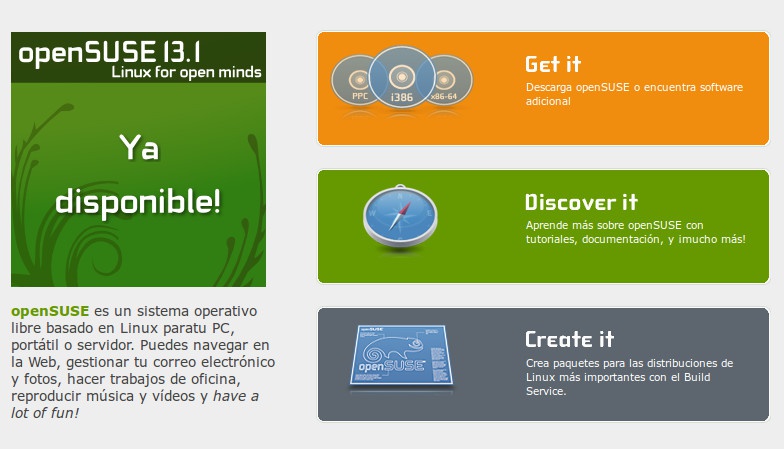Click 'Aprende más sobre openSUSE' description text
This screenshot has height=449, width=784.
point(615,225)
